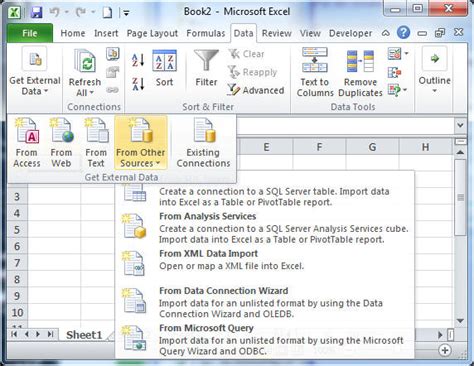Switch to the Review ribbon tab
Viewport: 474px width, 366px height.
pos(276,33)
